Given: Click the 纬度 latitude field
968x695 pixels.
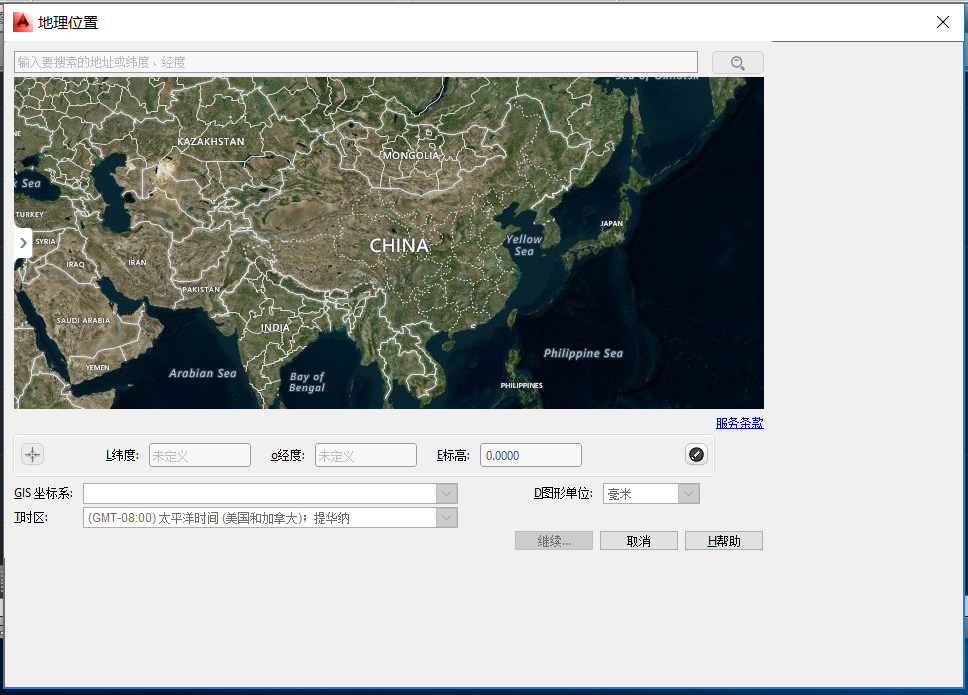Looking at the screenshot, I should [200, 455].
